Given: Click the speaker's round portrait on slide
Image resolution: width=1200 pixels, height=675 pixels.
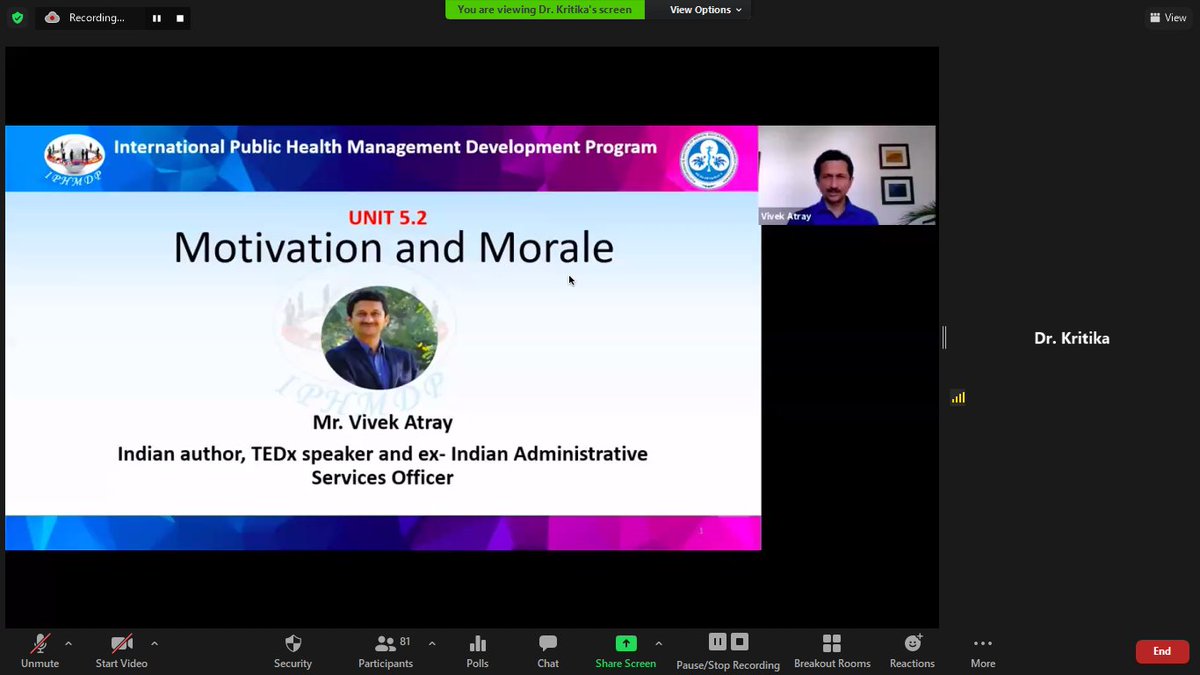Looking at the screenshot, I should click(379, 338).
